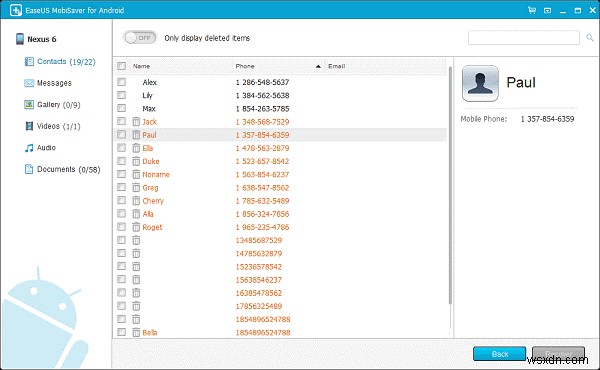
Task: Check the box for Cherry
Action: pos(121,200)
